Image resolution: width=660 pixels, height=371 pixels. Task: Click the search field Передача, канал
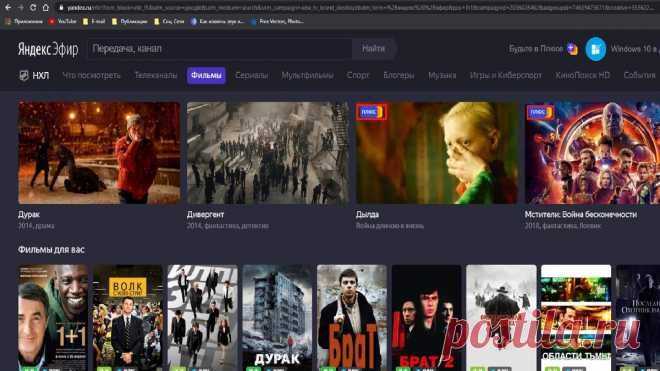click(x=219, y=49)
